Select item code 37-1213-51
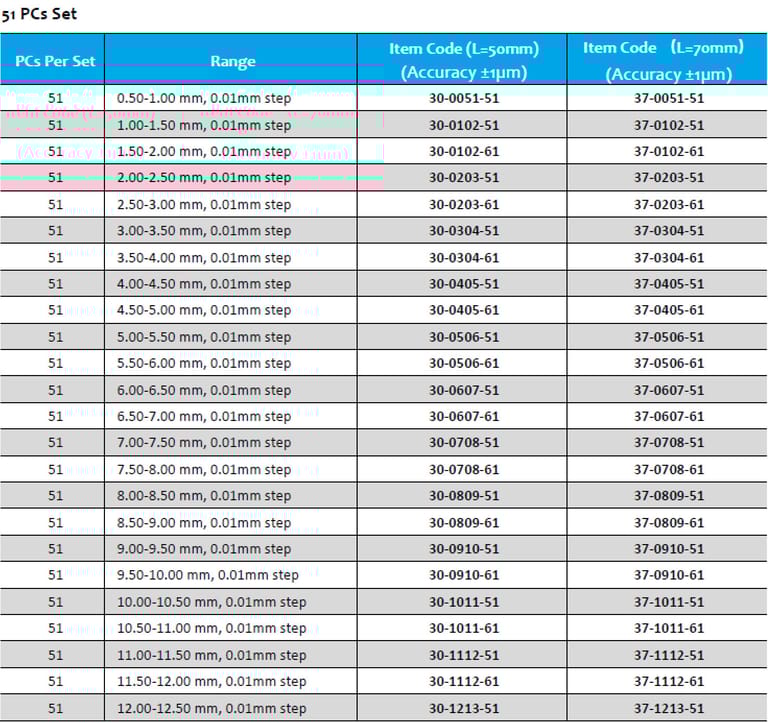The width and height of the screenshot is (768, 723). click(x=668, y=708)
